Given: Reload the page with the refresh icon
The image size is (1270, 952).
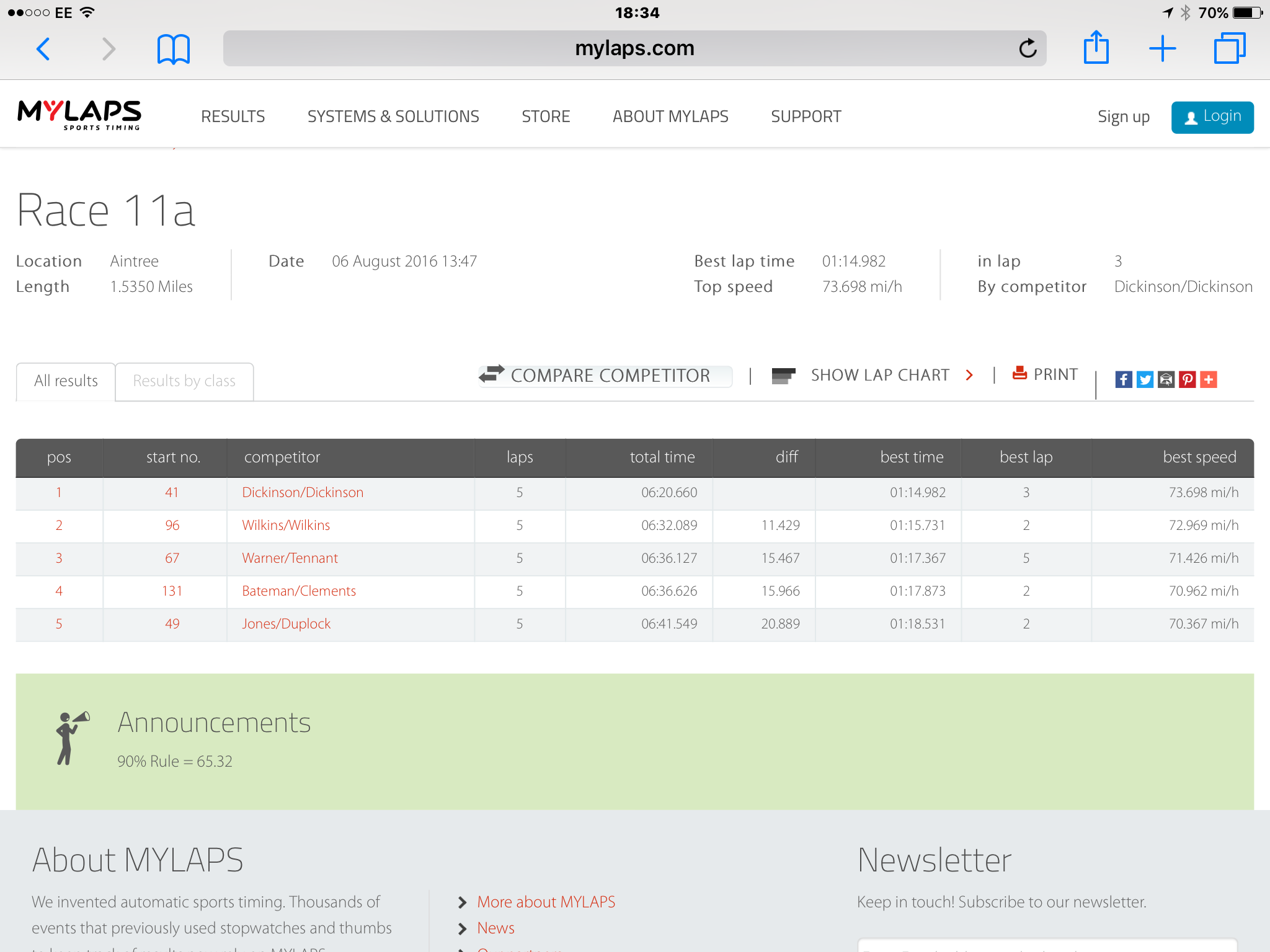Looking at the screenshot, I should 1028,48.
